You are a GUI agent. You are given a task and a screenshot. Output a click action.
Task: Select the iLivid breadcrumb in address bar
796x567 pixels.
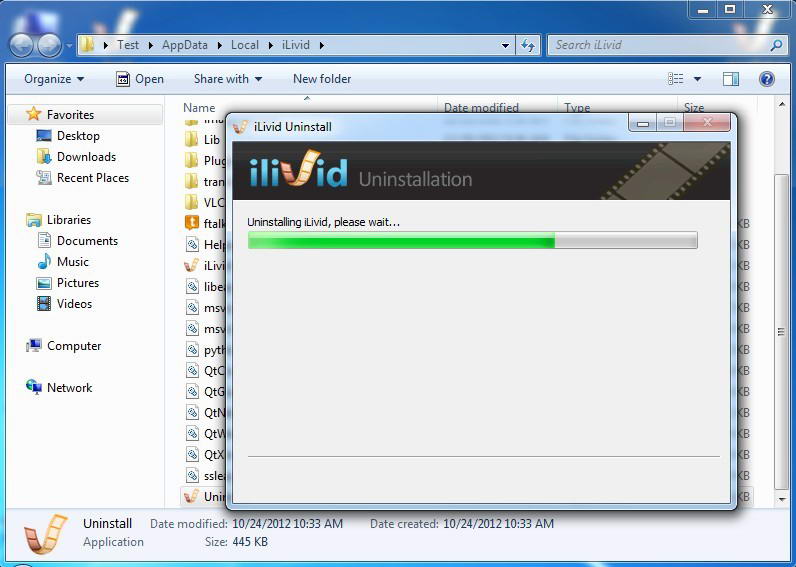coord(295,45)
